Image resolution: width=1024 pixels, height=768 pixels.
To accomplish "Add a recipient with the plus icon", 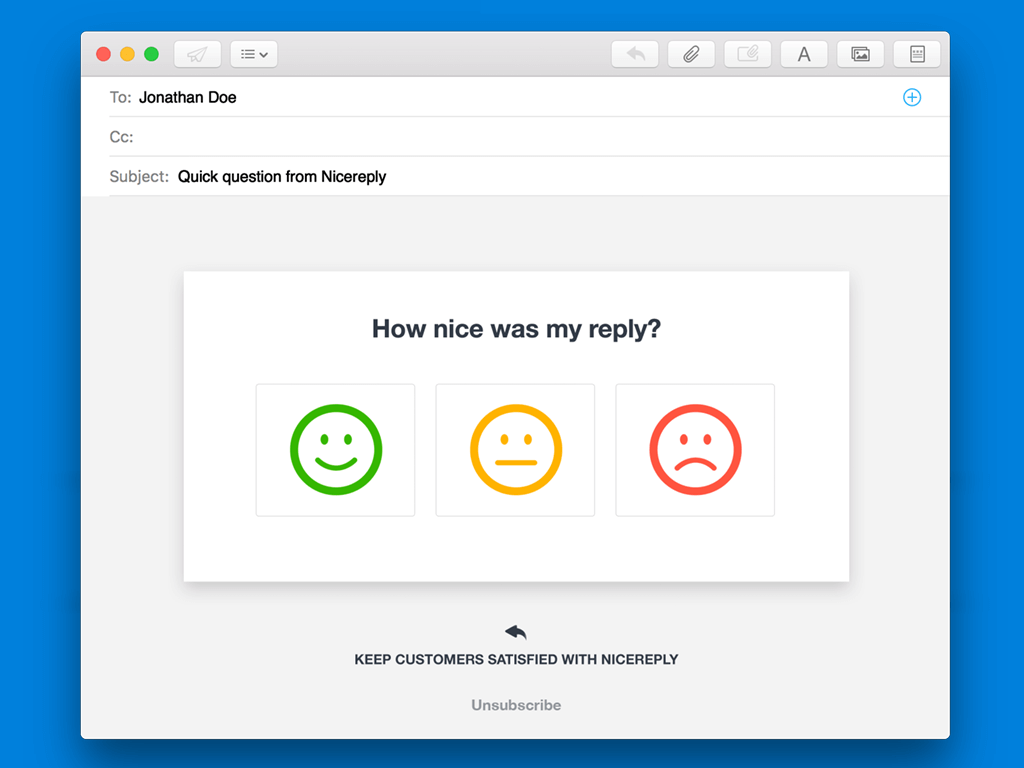I will [x=912, y=97].
